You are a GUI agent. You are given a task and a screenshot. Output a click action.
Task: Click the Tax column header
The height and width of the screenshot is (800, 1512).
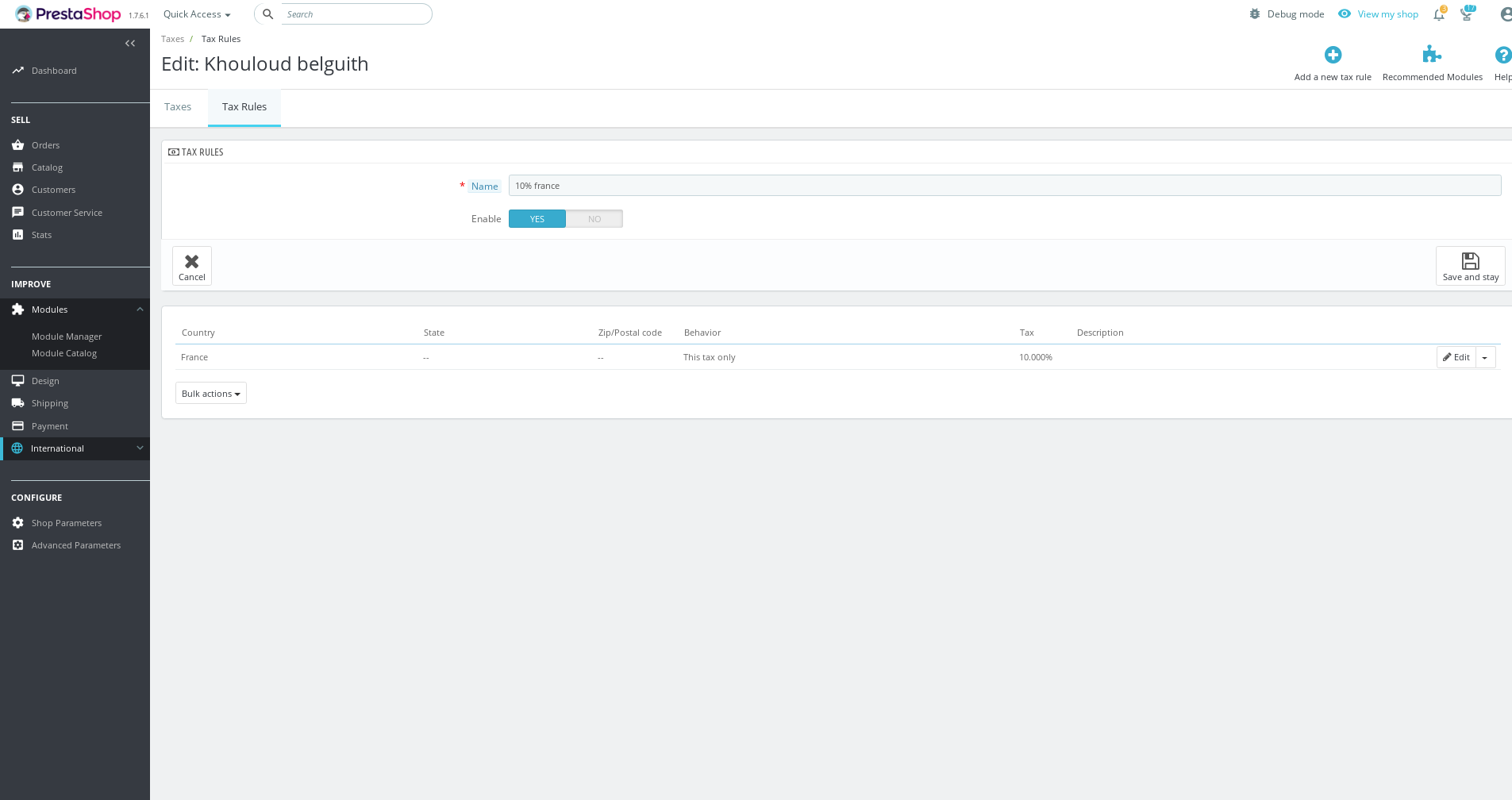tap(1027, 333)
